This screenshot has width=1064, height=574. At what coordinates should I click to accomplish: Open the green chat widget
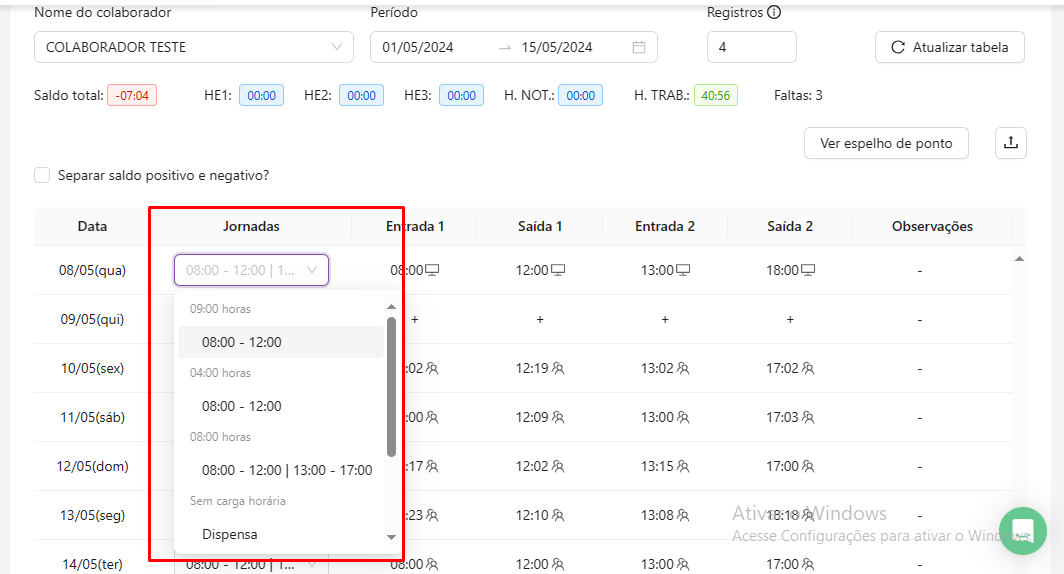pos(1022,530)
